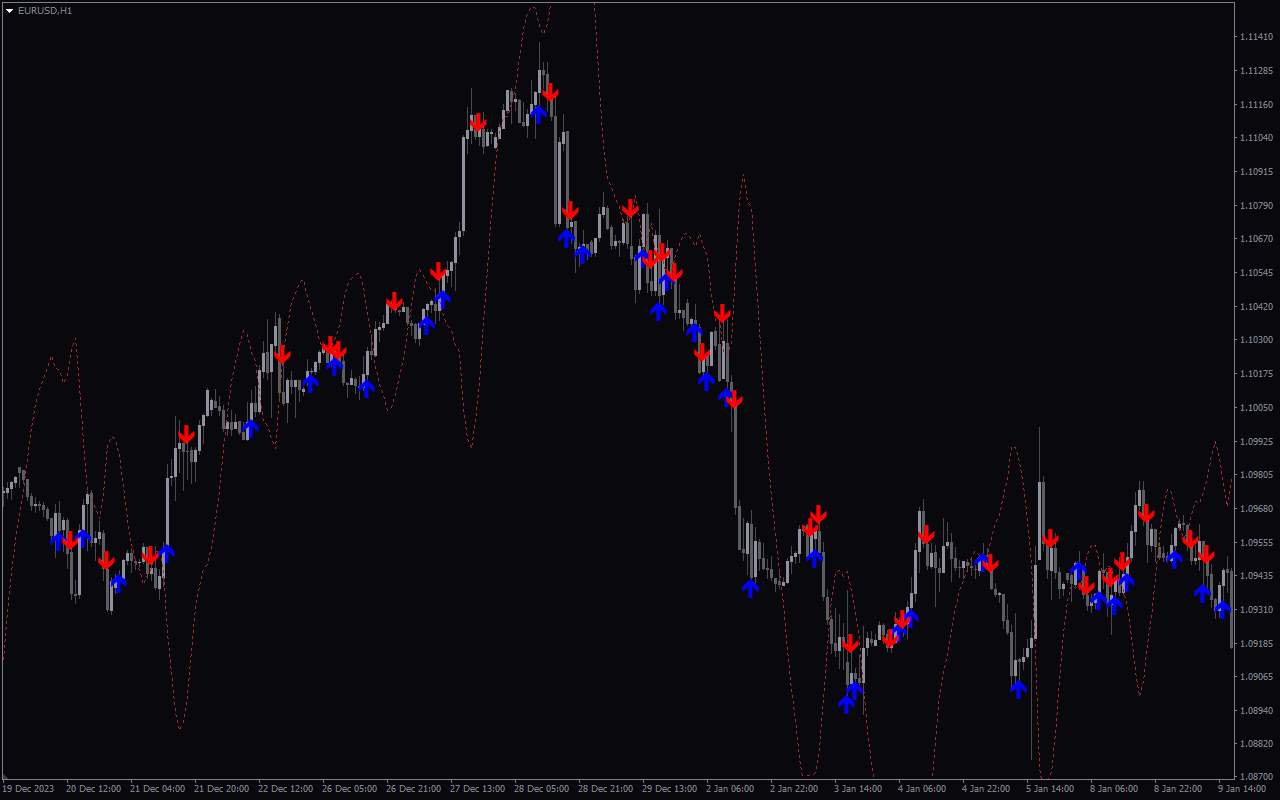Click the 29 Dec 13:00 time label

click(669, 789)
